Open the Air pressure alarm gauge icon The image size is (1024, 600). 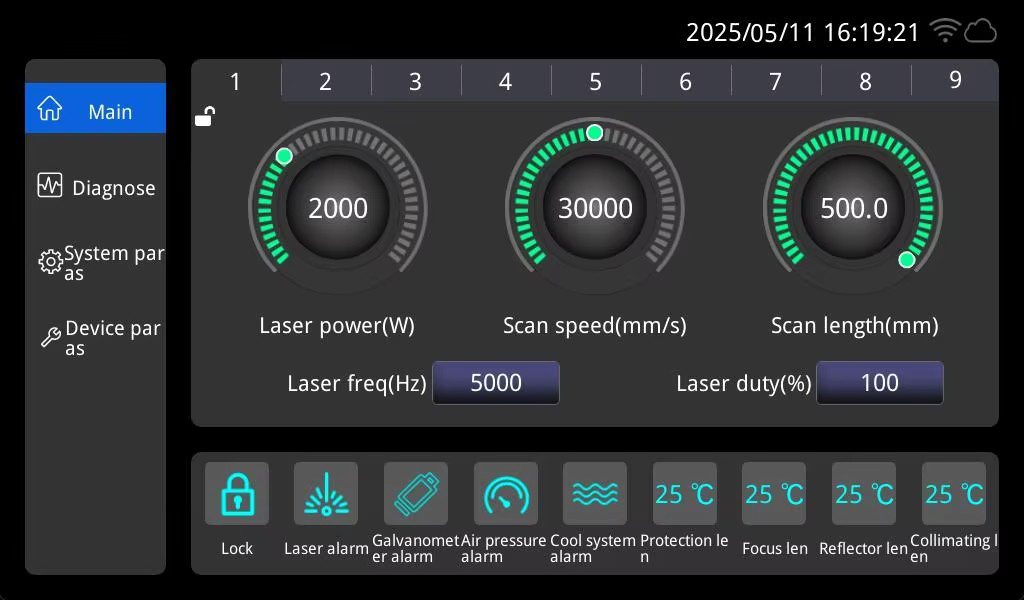(505, 494)
